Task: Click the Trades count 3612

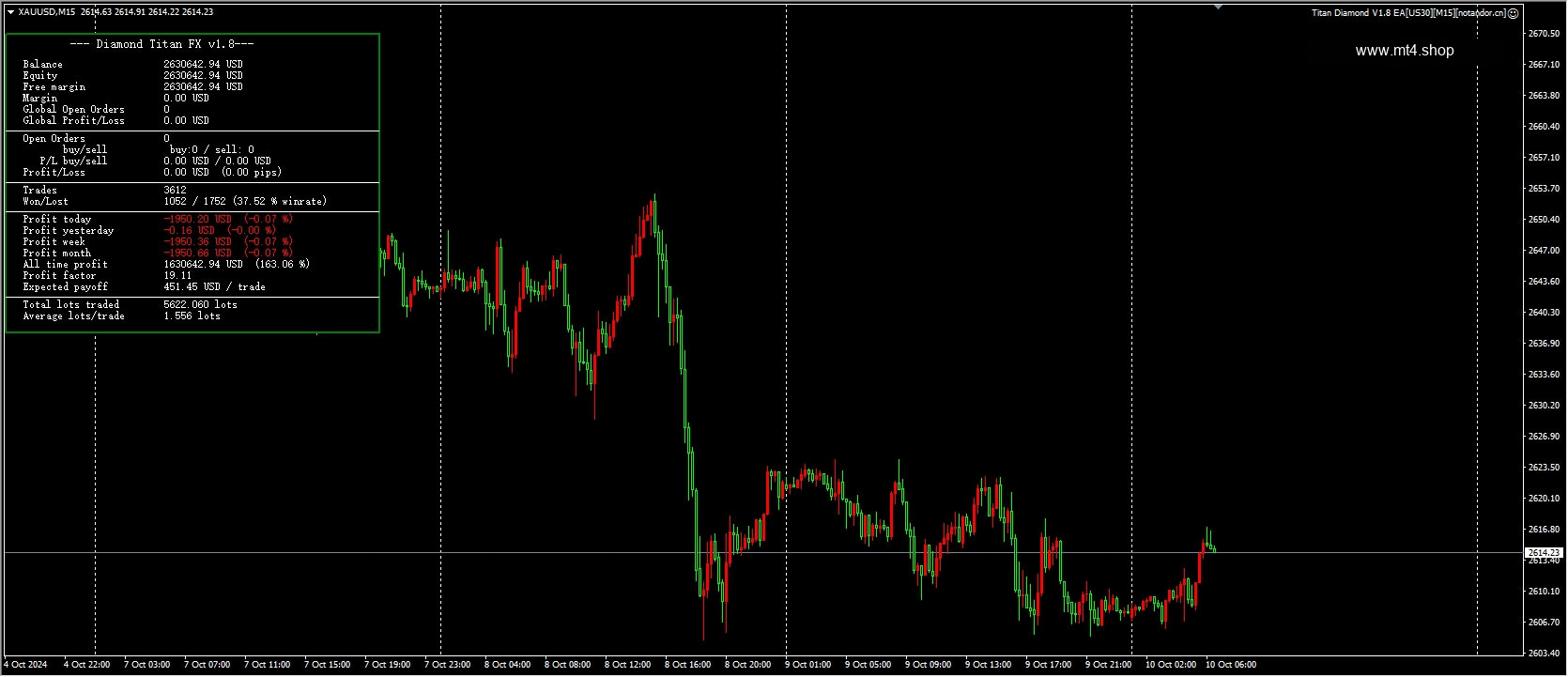Action: point(175,191)
